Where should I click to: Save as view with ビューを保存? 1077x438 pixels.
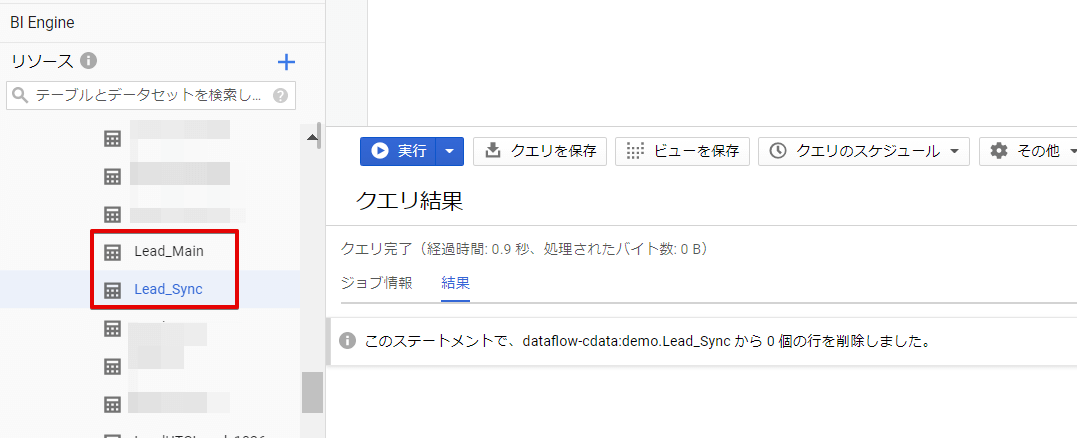coord(683,151)
